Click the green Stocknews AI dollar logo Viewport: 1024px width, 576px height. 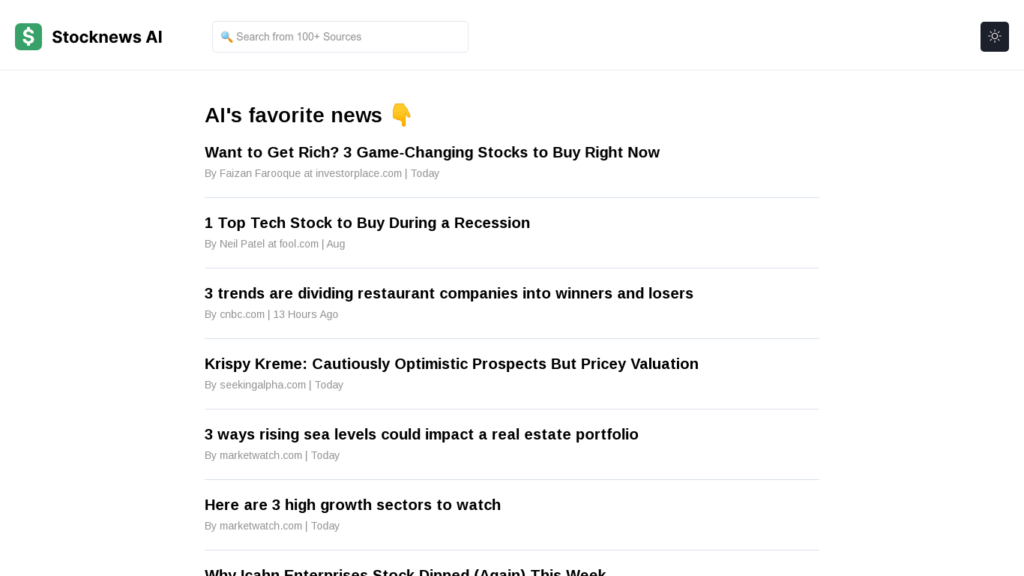click(27, 36)
